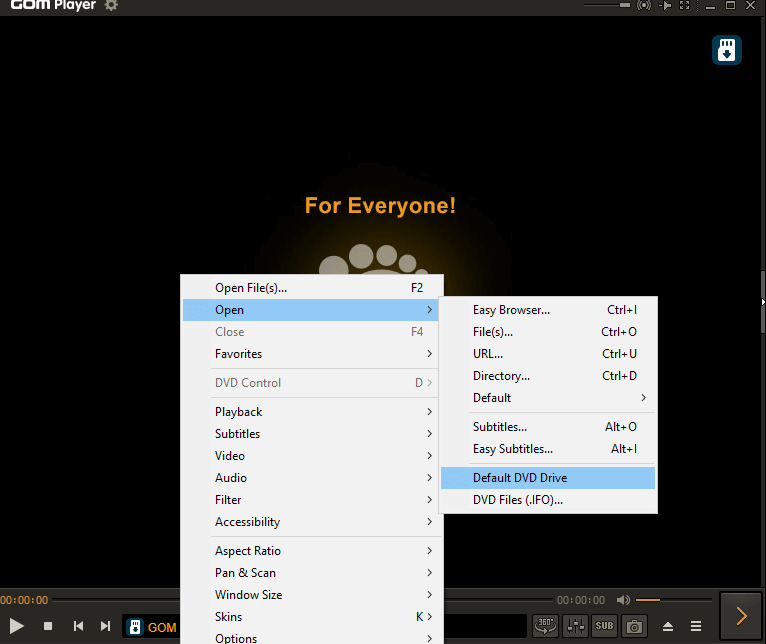Expand the Playback submenu

click(x=311, y=412)
